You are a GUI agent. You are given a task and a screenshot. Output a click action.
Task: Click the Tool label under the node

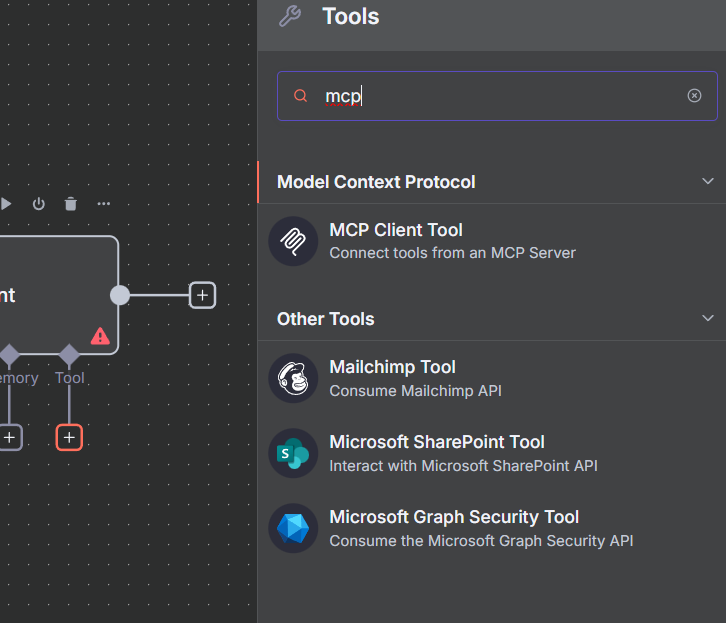coord(70,378)
